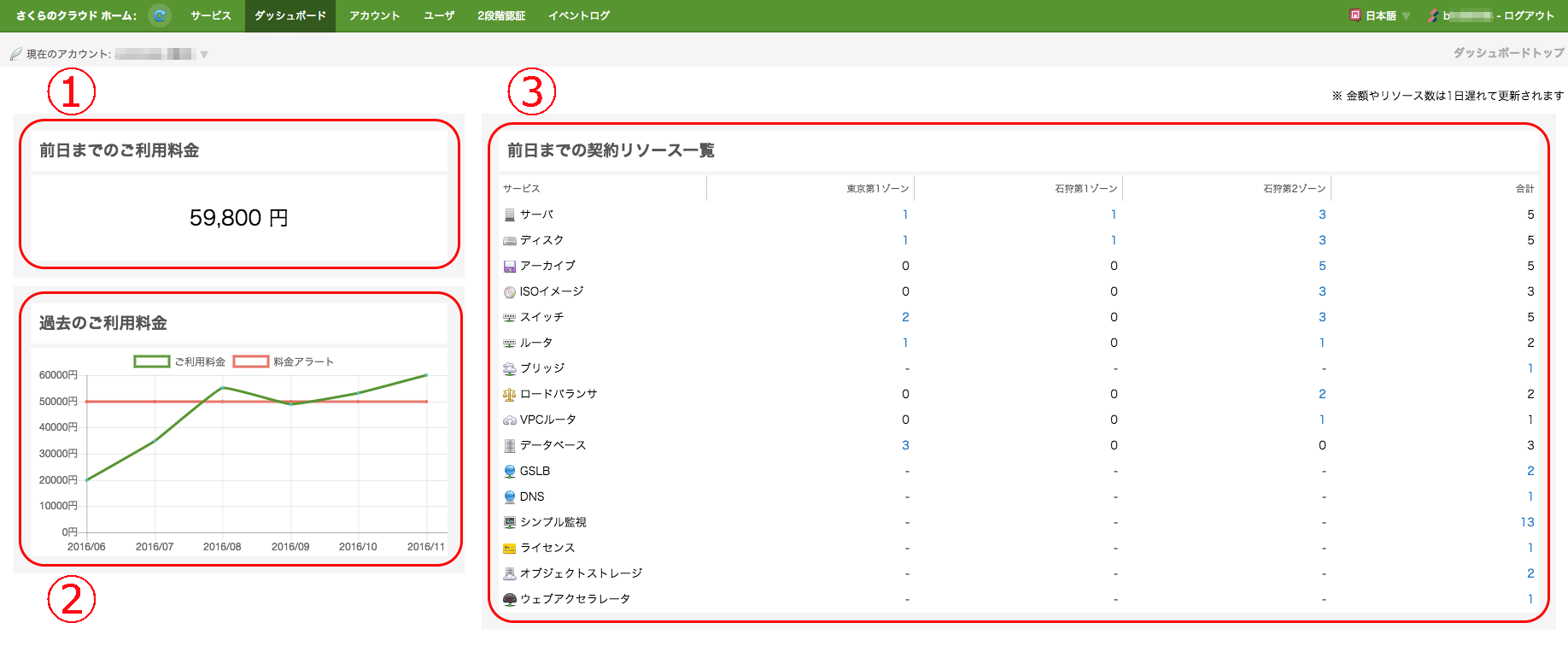Toggle the 料金アラート red legend swatch
The width and height of the screenshot is (1568, 658).
click(251, 361)
